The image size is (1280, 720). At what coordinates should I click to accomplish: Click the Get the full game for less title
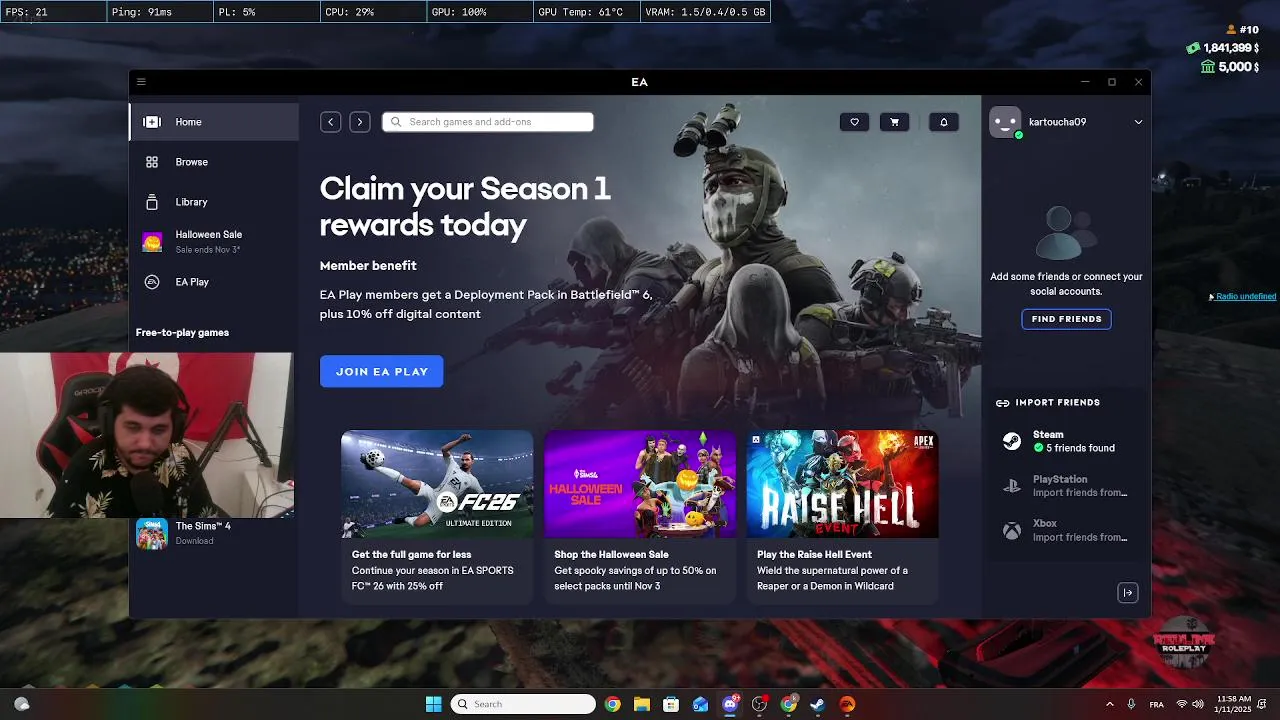point(411,554)
